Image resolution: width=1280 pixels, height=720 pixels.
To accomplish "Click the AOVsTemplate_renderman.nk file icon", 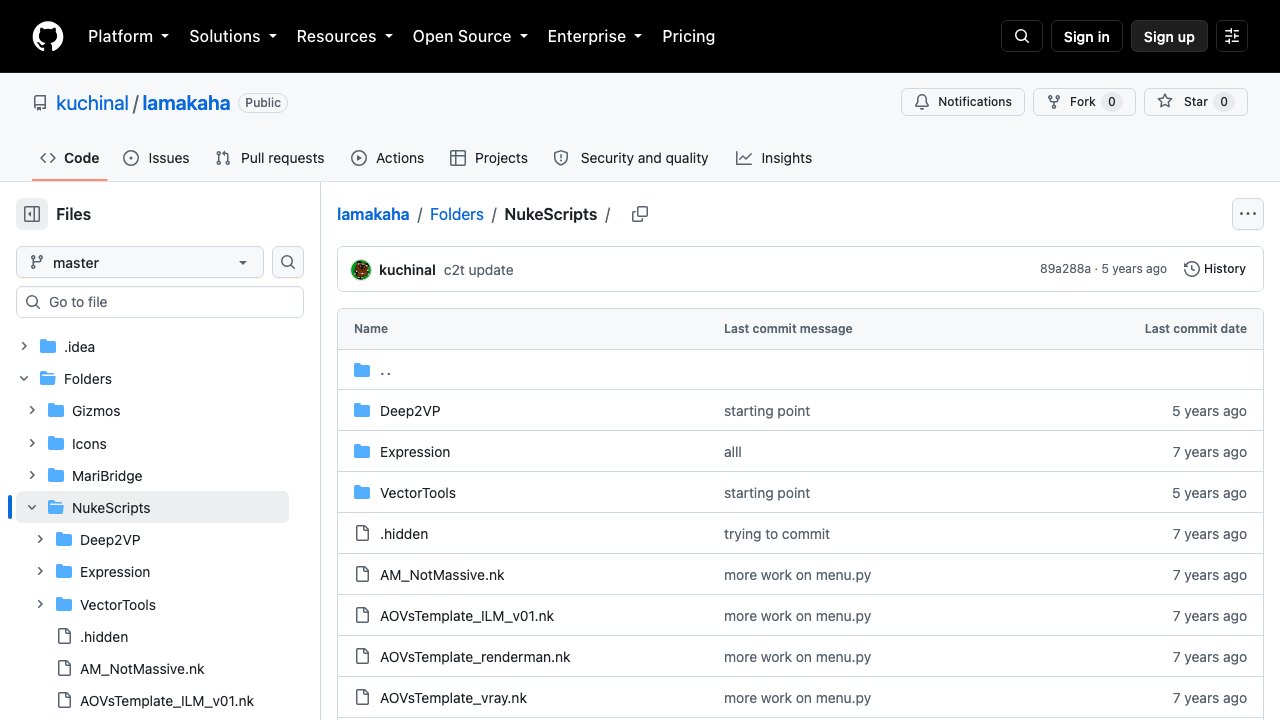I will [x=362, y=657].
